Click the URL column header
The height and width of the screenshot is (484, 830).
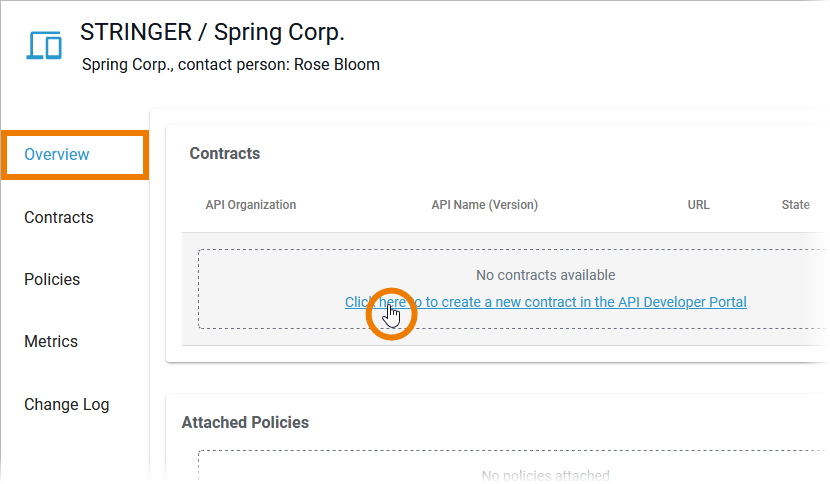699,205
